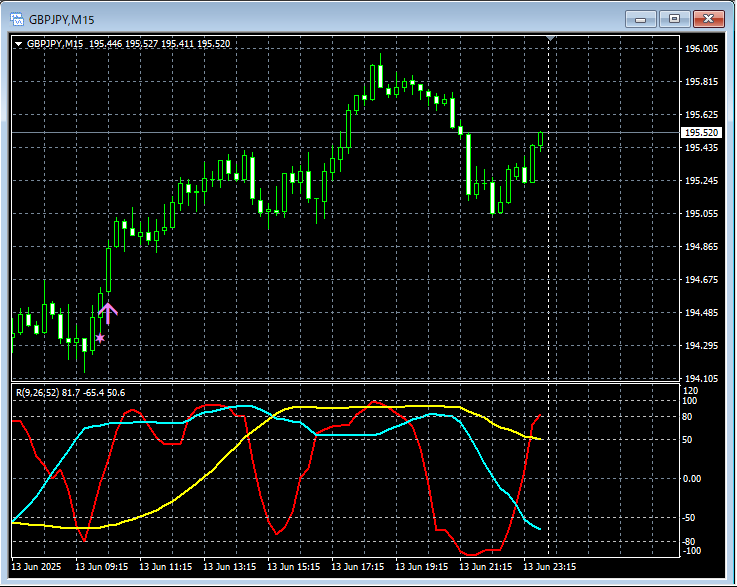Click the 194.105 price scale value
Viewport: 737px width, 587px height.
click(x=701, y=378)
